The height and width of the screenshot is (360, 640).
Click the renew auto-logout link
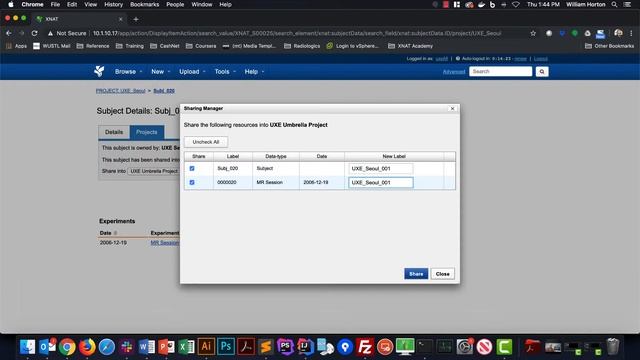pos(520,59)
